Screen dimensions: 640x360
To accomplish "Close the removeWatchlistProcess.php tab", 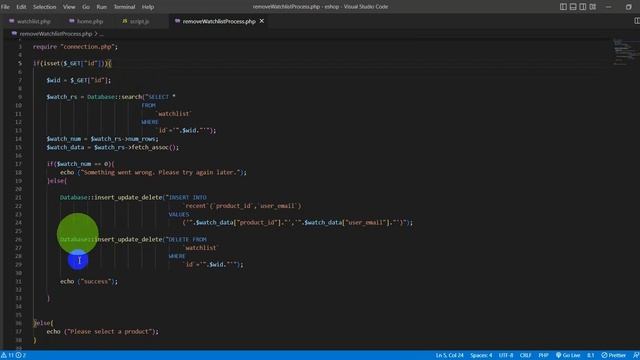I will pos(262,21).
